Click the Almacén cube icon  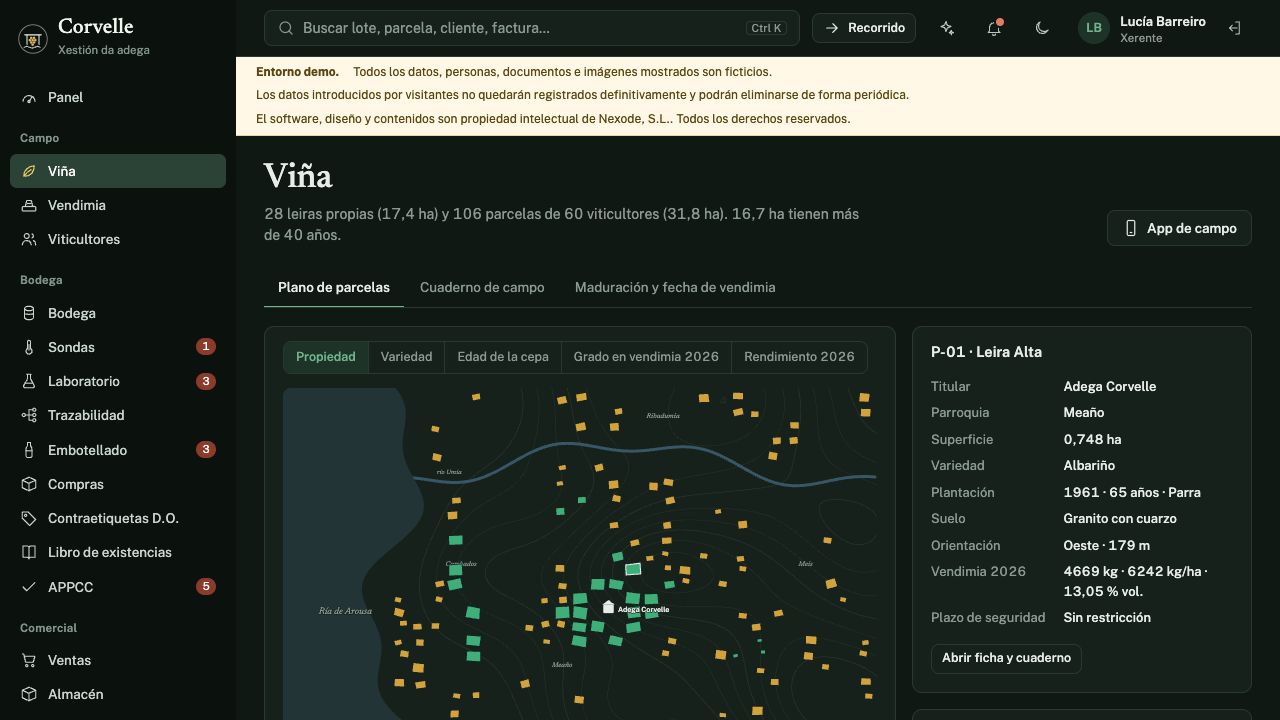pyautogui.click(x=29, y=695)
